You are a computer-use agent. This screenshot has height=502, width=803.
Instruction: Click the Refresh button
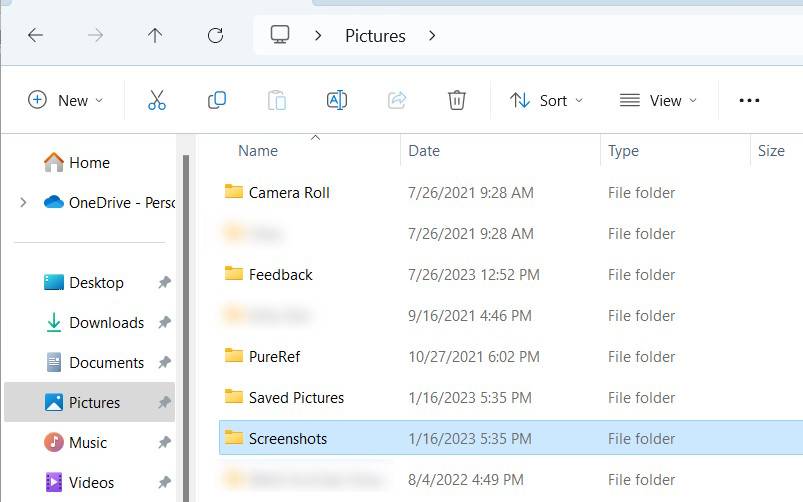pyautogui.click(x=215, y=36)
